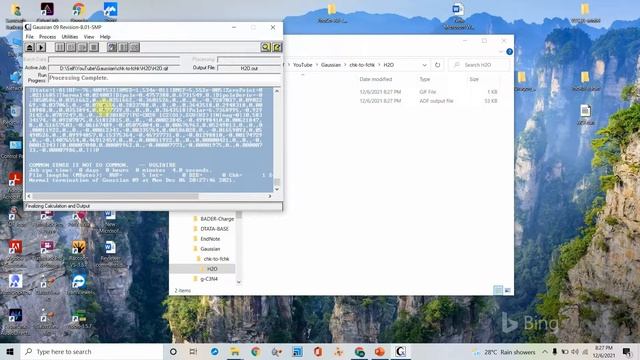Sort files by the Type column header

(424, 79)
